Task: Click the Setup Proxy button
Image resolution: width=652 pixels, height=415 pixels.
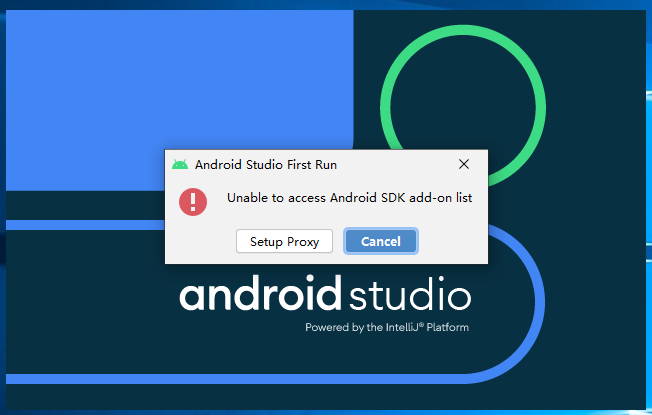Action: [x=284, y=241]
